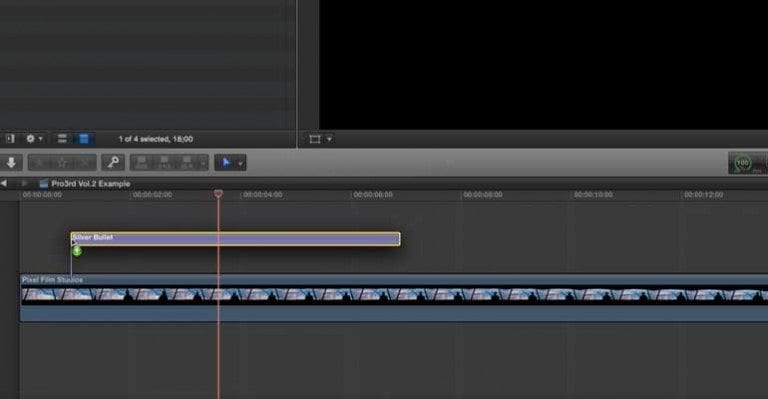Click the connect clip edit button
This screenshot has width=768, height=399.
[142, 163]
